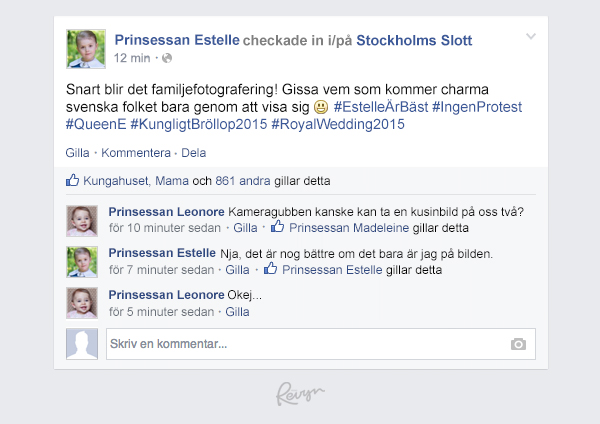Like the post with Gilla
The width and height of the screenshot is (600, 424).
point(77,153)
